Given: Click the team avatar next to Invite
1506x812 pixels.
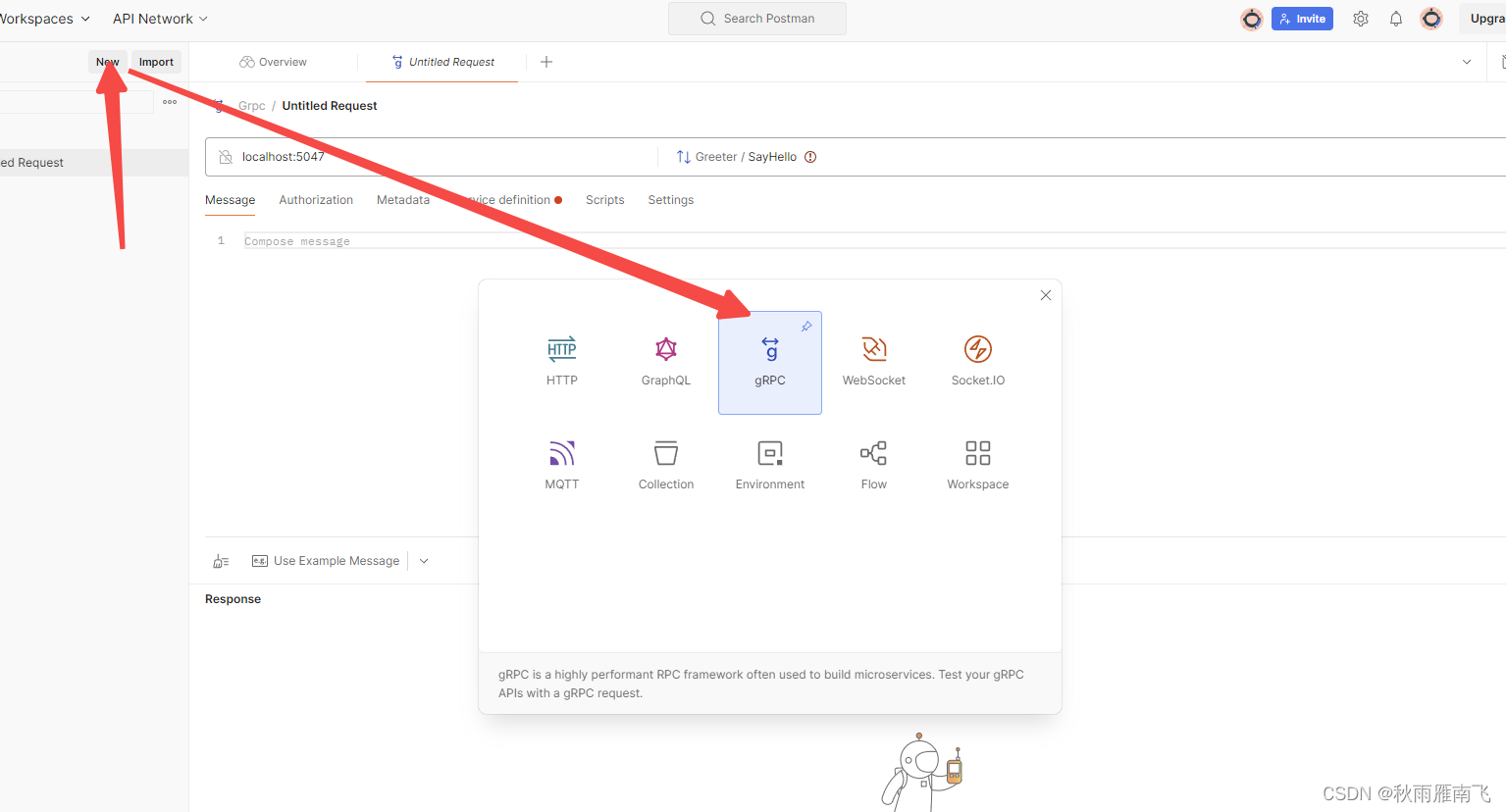Looking at the screenshot, I should 1252,19.
